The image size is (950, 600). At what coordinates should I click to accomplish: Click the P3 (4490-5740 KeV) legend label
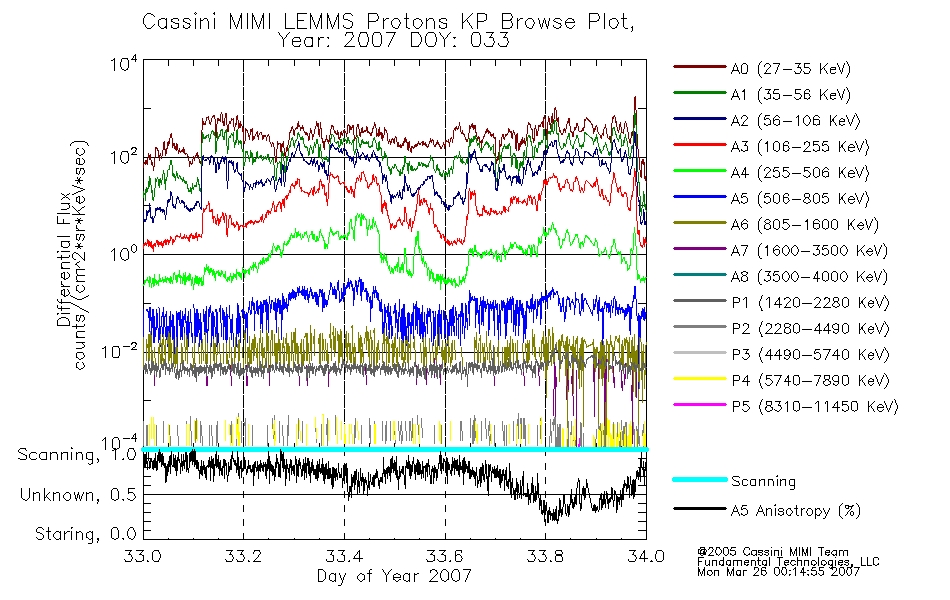(x=810, y=355)
